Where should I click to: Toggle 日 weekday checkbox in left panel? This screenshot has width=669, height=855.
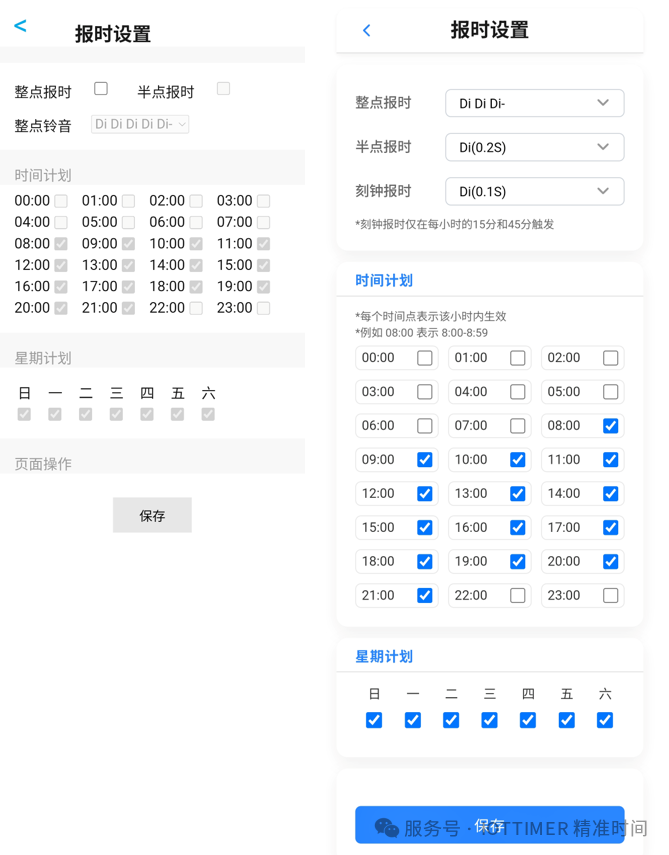[x=24, y=414]
